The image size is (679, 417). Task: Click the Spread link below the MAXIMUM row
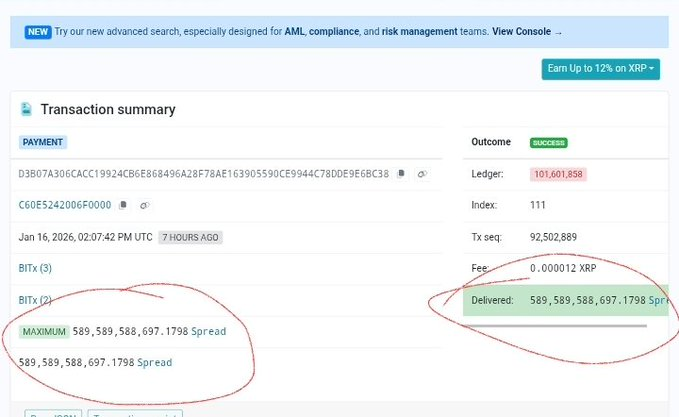tap(154, 362)
